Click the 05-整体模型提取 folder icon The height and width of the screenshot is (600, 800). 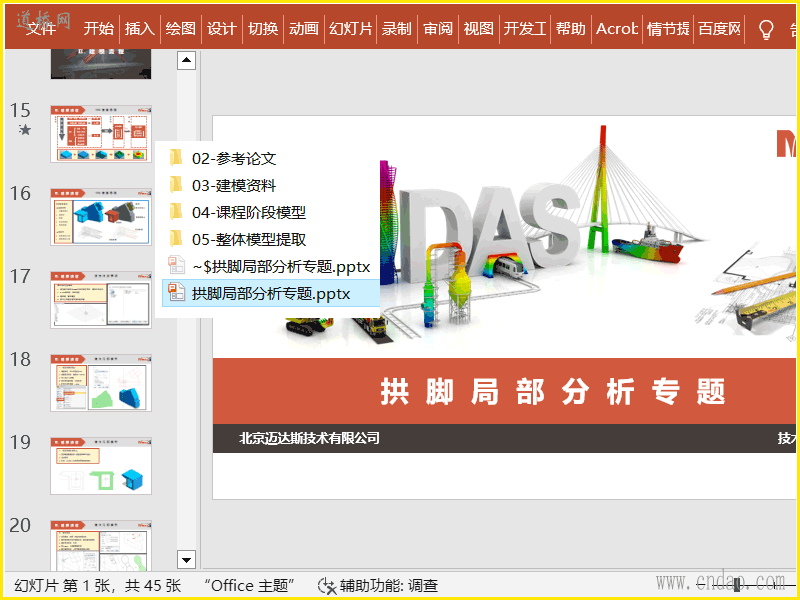(x=176, y=239)
